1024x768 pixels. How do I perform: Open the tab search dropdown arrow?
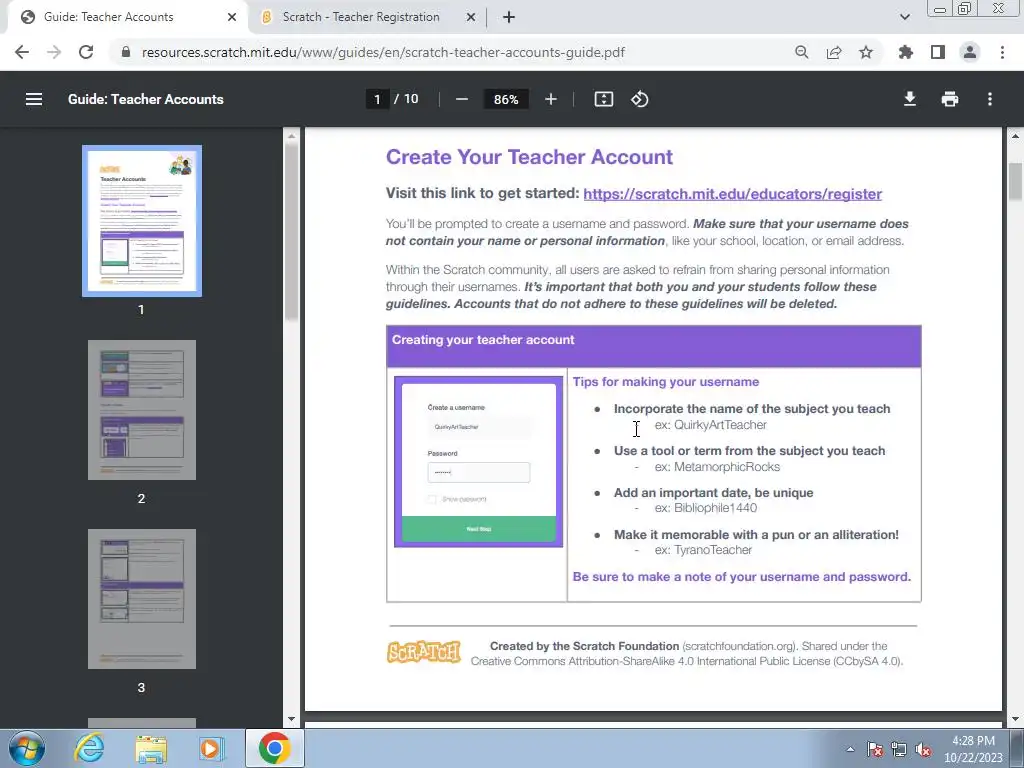pyautogui.click(x=904, y=17)
